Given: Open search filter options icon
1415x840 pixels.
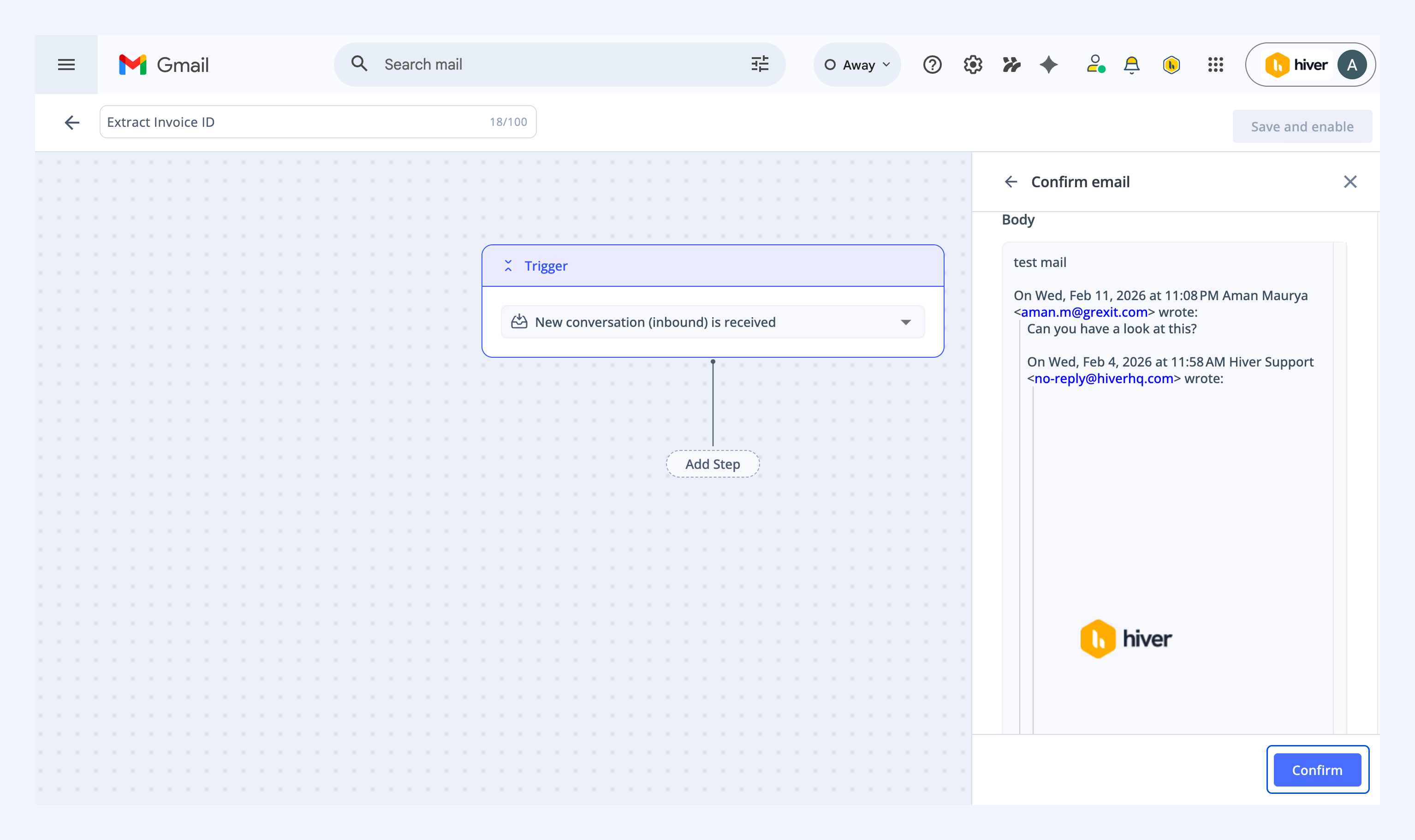Looking at the screenshot, I should [760, 64].
